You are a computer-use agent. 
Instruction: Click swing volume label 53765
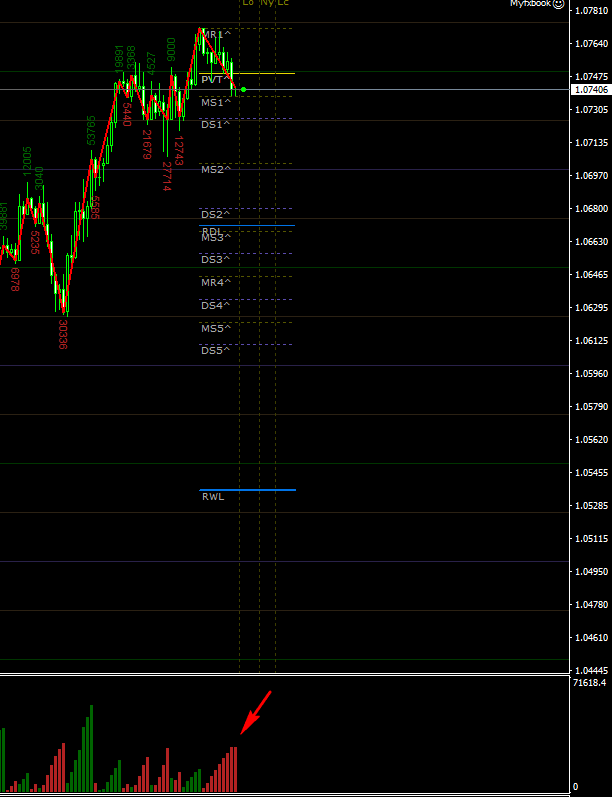[91, 130]
